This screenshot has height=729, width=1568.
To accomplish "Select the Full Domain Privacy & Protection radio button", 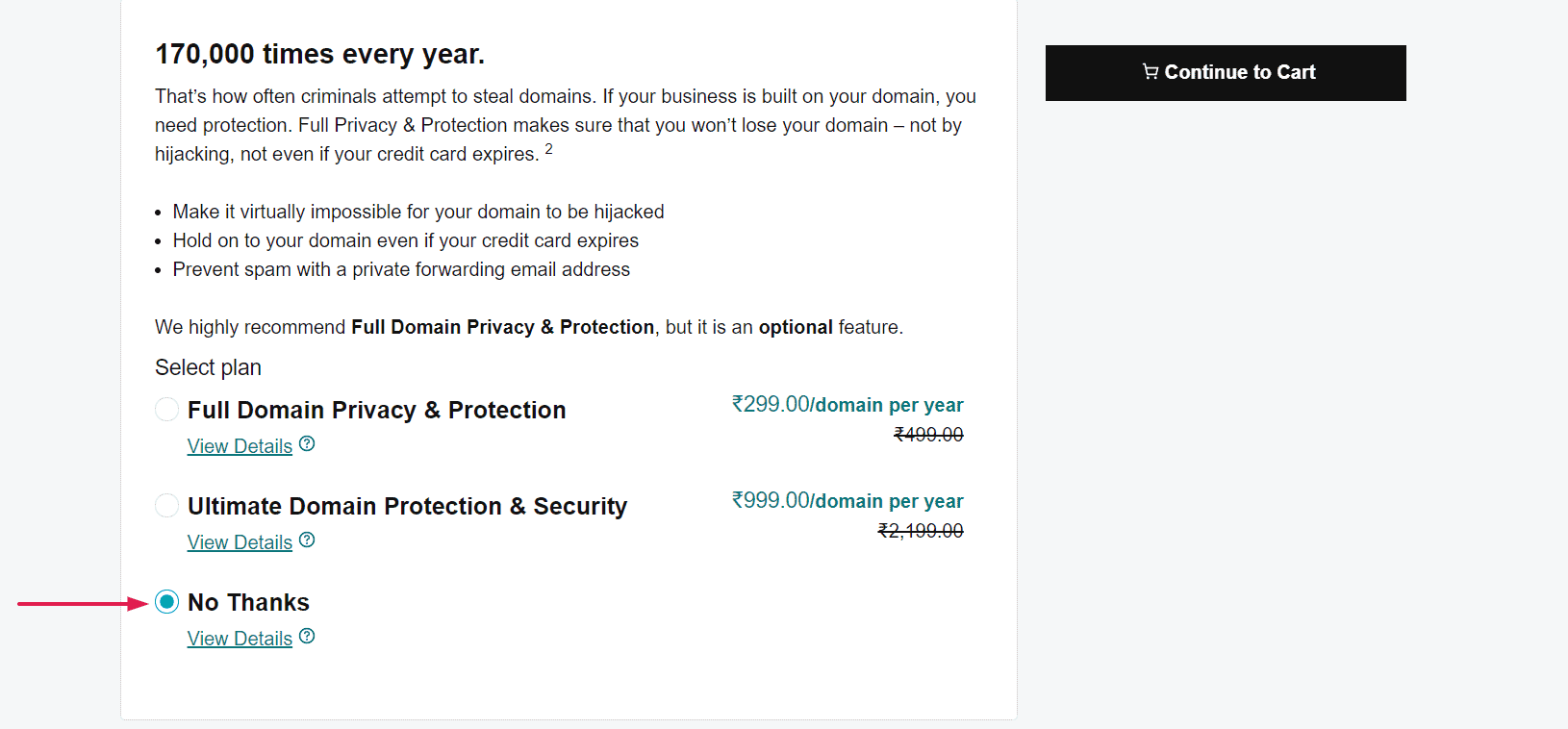I will pyautogui.click(x=166, y=410).
